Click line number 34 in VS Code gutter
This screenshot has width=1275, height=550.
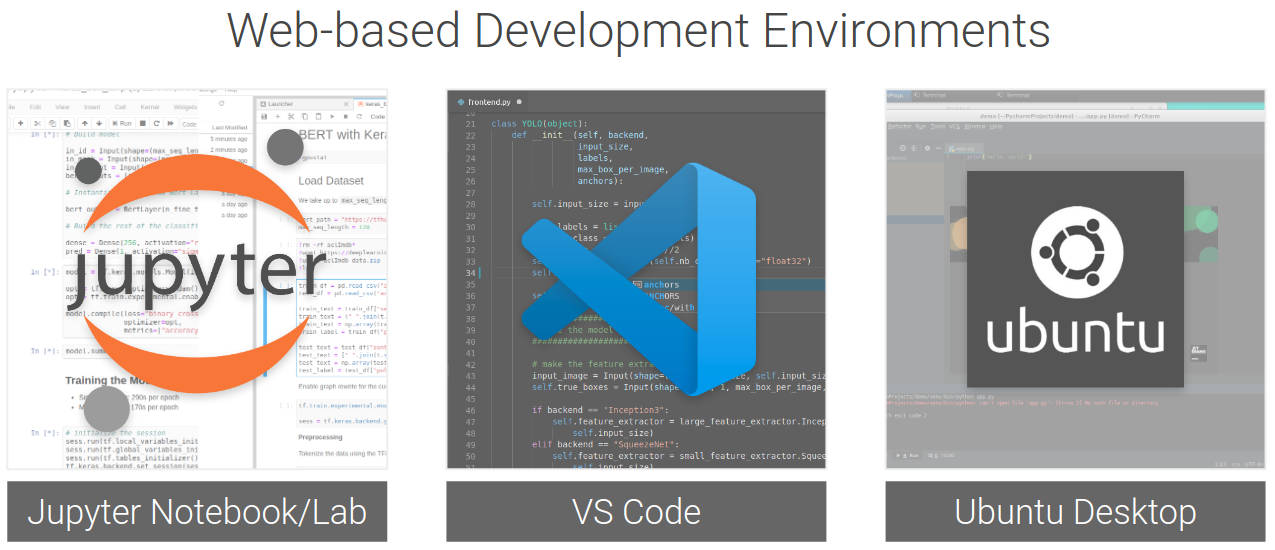[469, 273]
